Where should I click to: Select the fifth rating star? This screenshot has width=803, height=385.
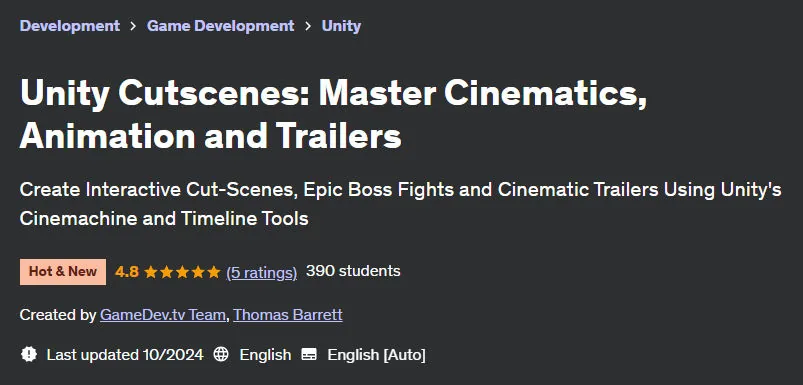point(214,272)
